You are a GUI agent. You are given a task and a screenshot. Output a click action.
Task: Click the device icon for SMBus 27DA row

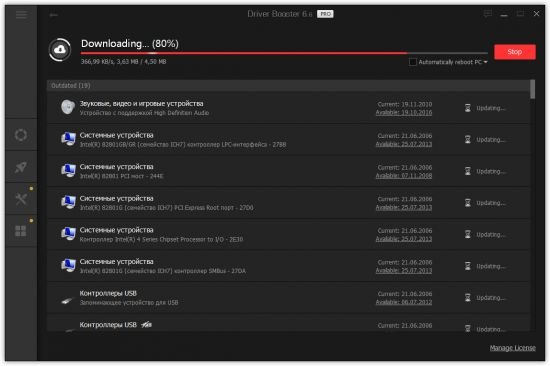68,265
